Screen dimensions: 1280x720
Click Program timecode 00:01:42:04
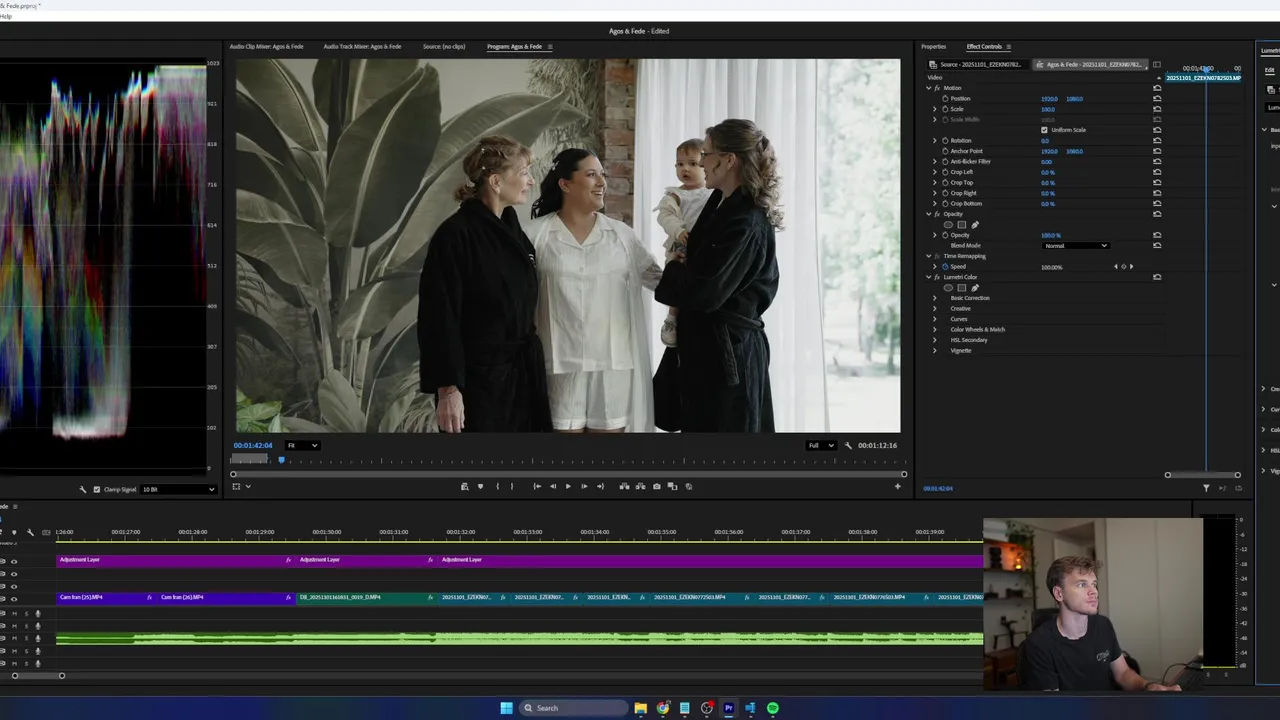coord(253,445)
